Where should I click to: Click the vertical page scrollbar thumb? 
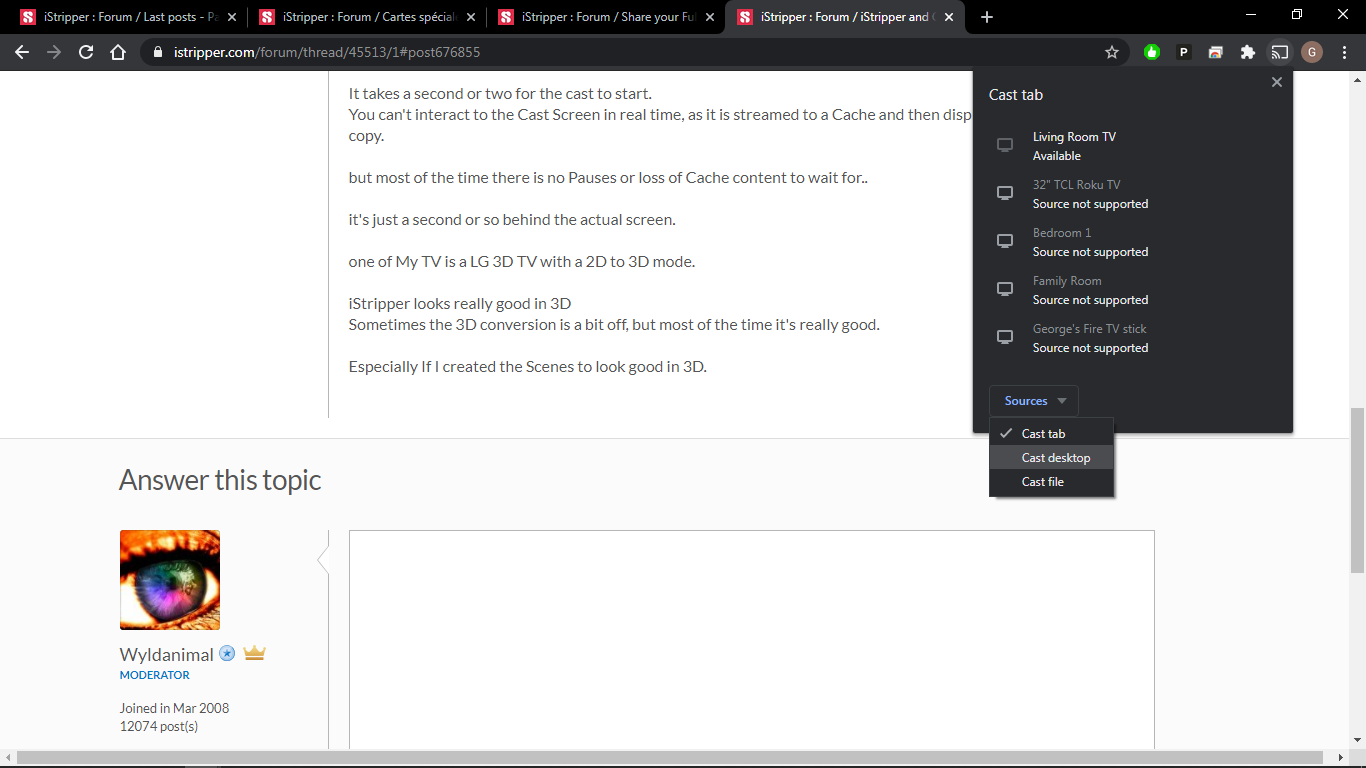(x=1357, y=489)
